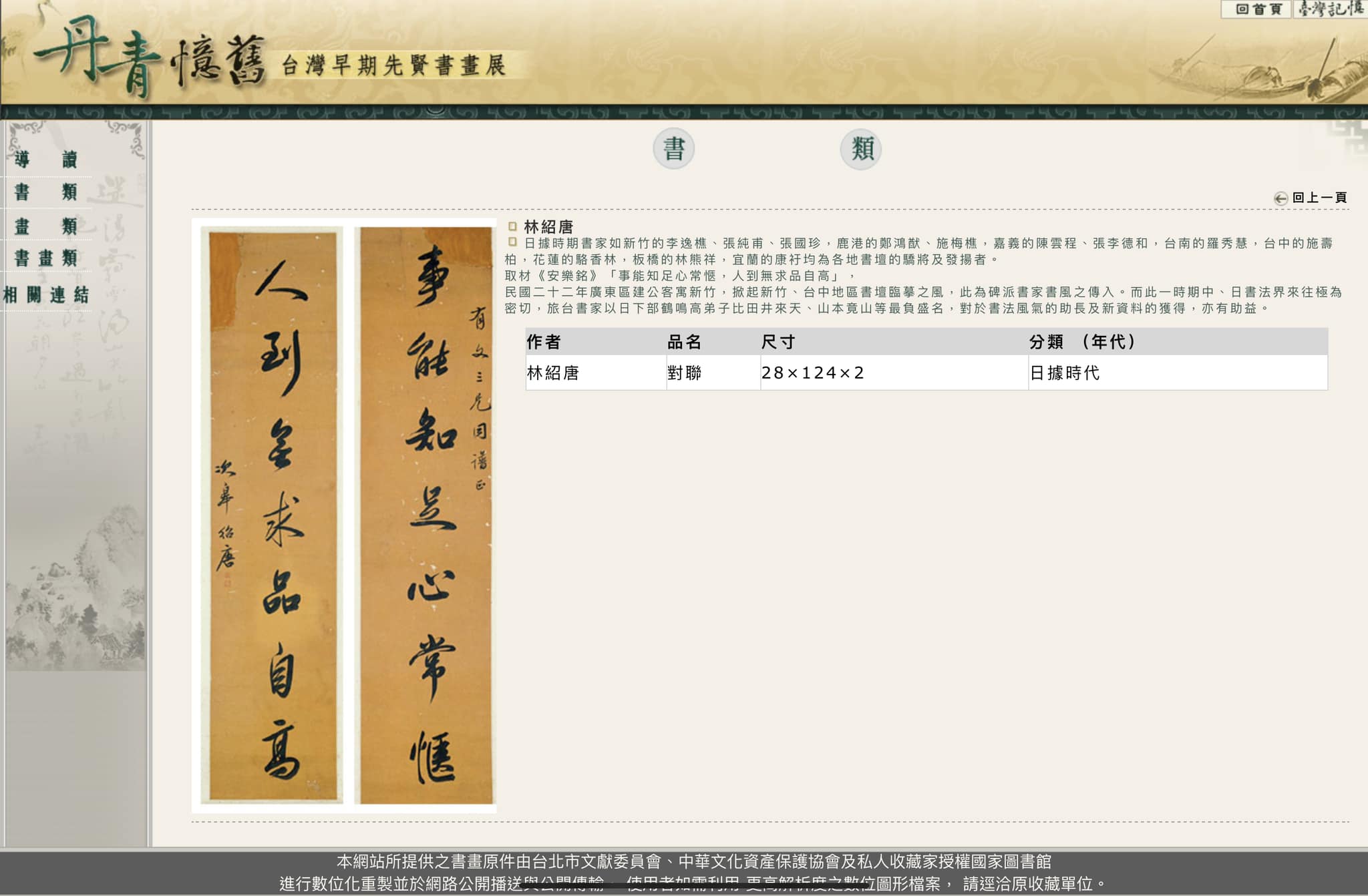The height and width of the screenshot is (896, 1368).
Task: Click the footer copyright notice line 本網站所提供之書畫原件
Action: [694, 861]
